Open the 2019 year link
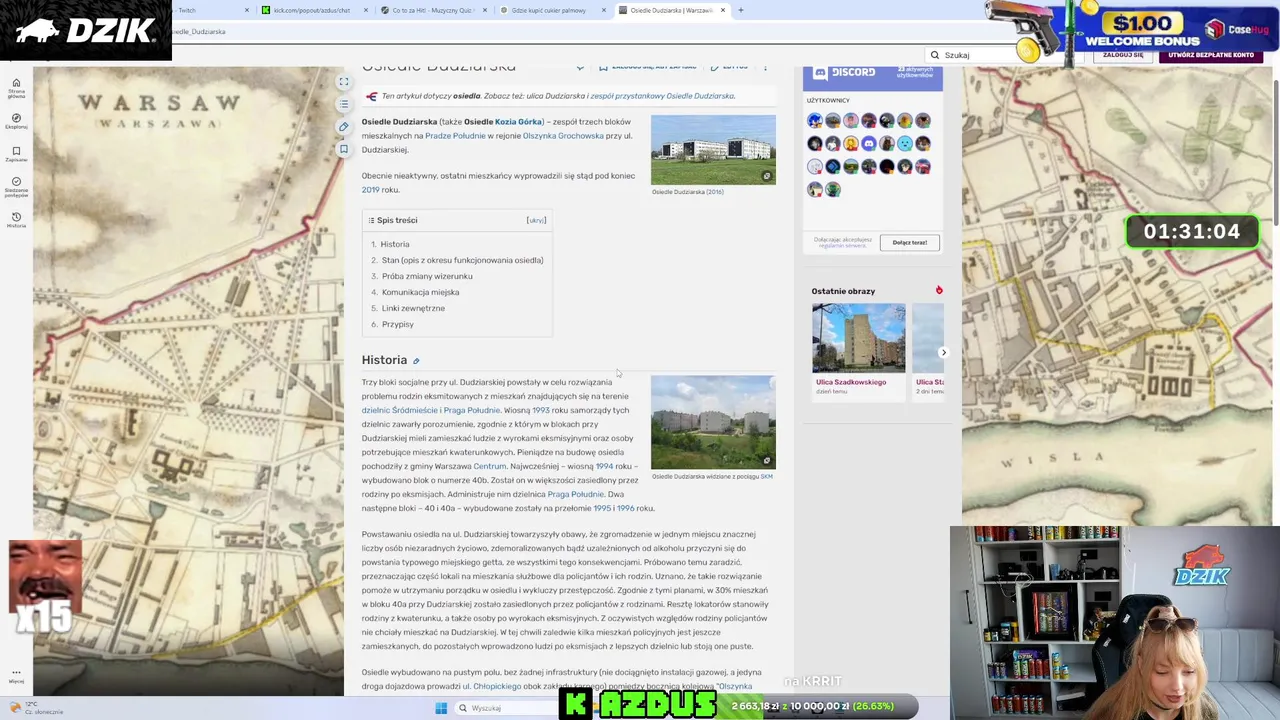This screenshot has height=720, width=1280. 370,190
